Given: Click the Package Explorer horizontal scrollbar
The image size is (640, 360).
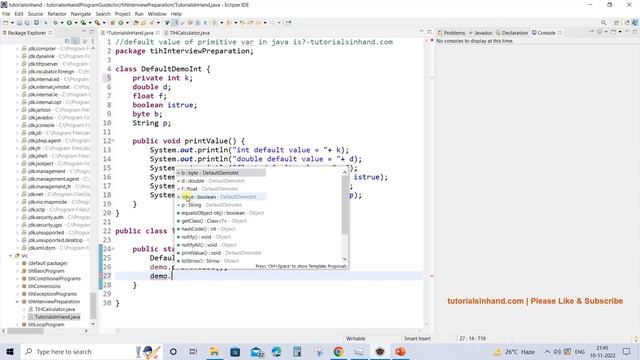Looking at the screenshot, I should coord(24,331).
